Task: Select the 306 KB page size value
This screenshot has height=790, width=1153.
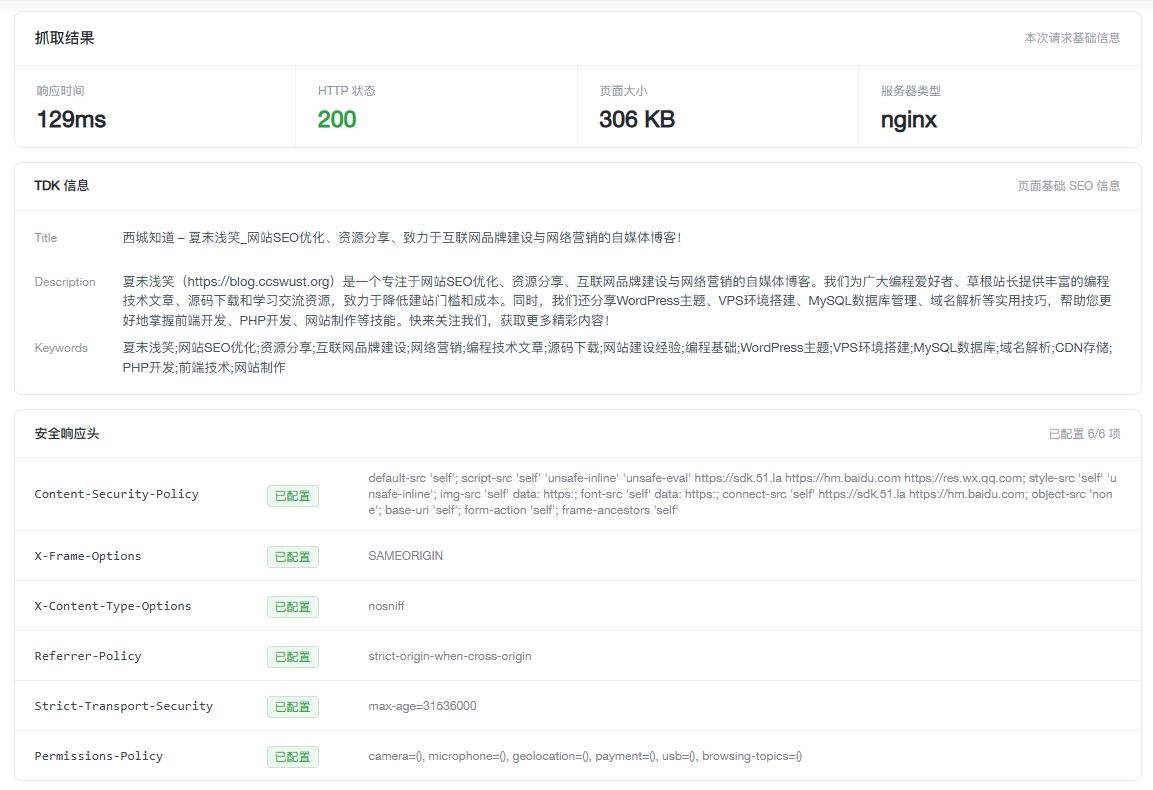Action: pyautogui.click(x=637, y=119)
